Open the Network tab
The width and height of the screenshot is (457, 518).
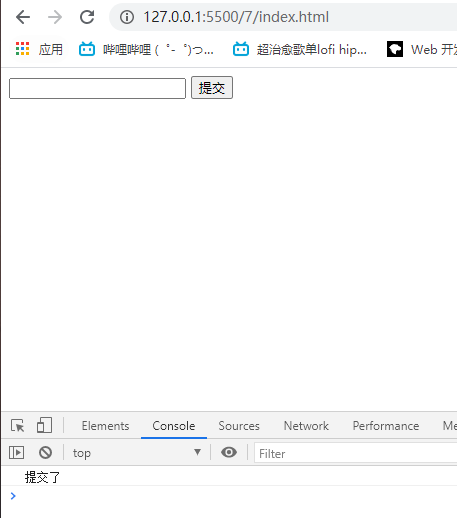coord(306,426)
